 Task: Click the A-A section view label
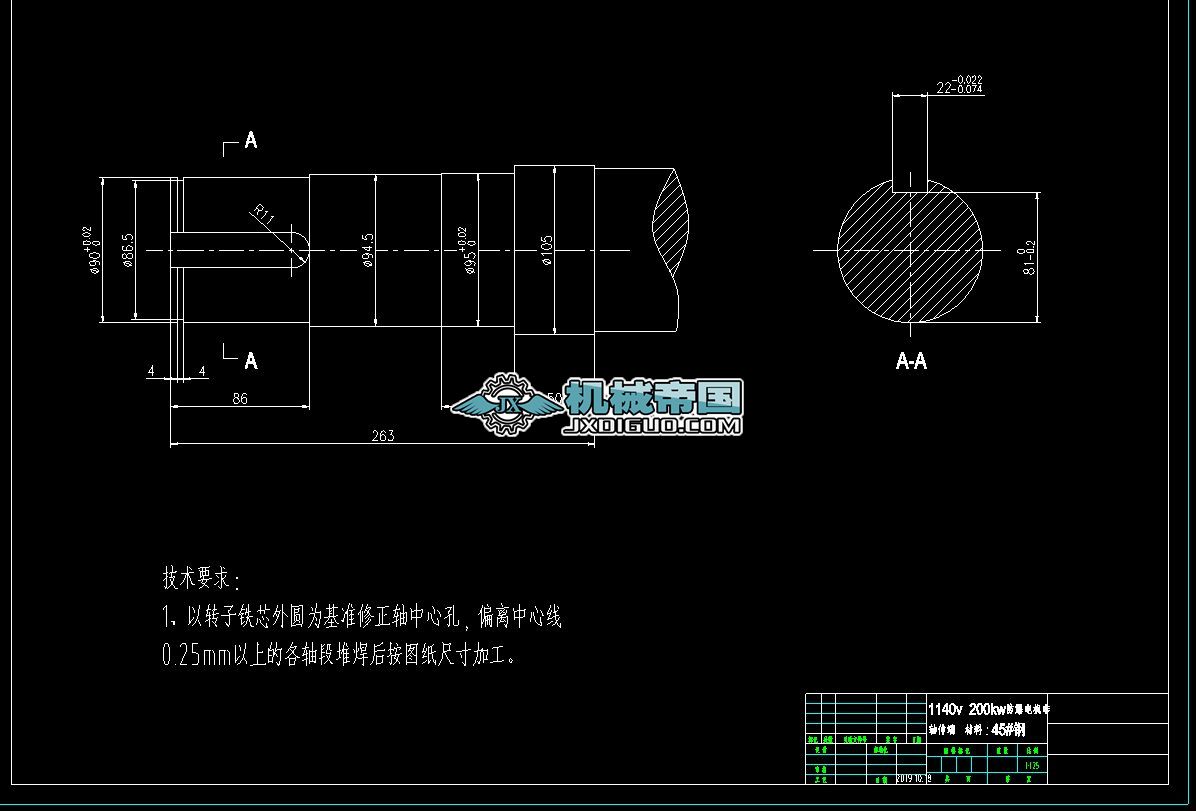click(911, 362)
